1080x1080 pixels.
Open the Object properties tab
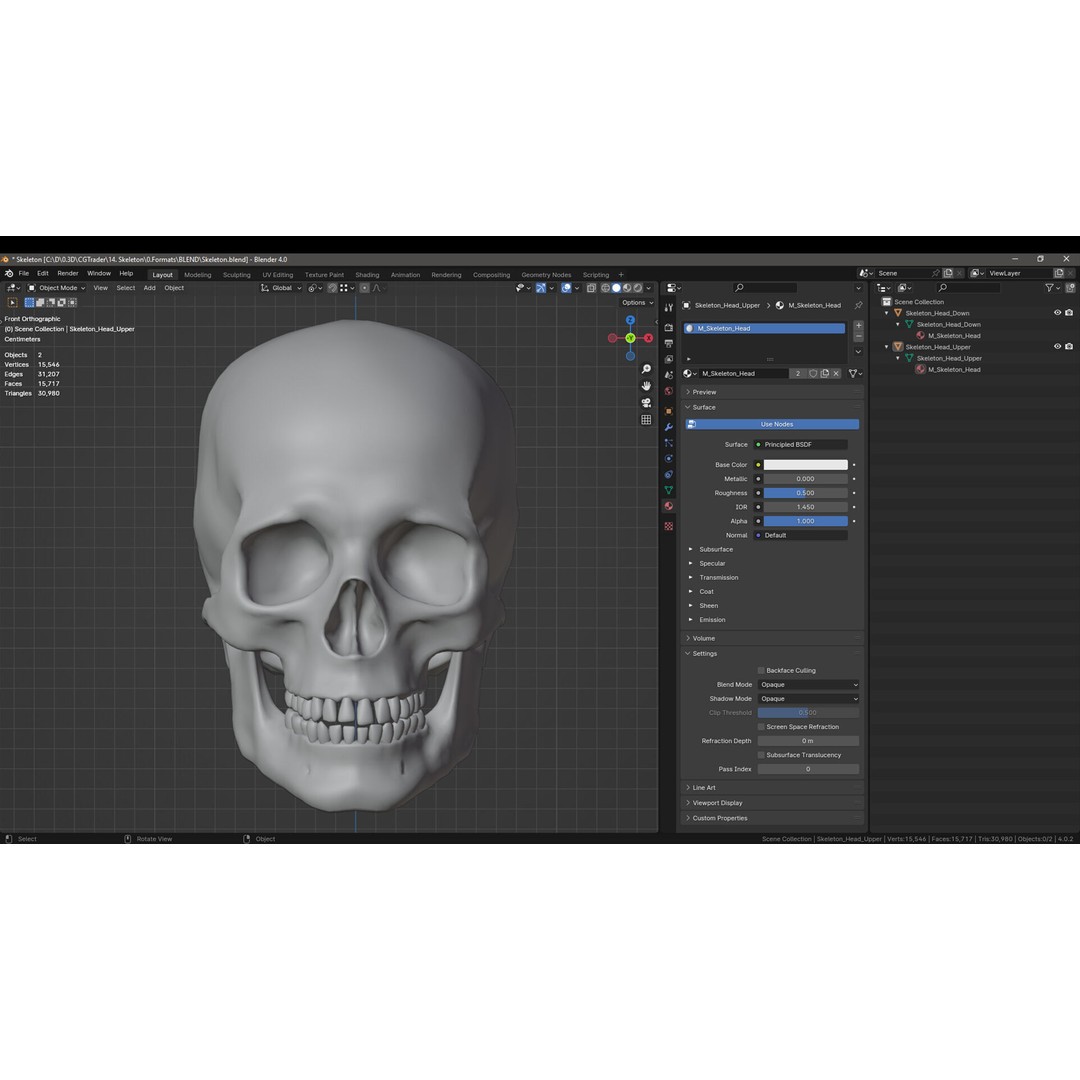click(668, 411)
